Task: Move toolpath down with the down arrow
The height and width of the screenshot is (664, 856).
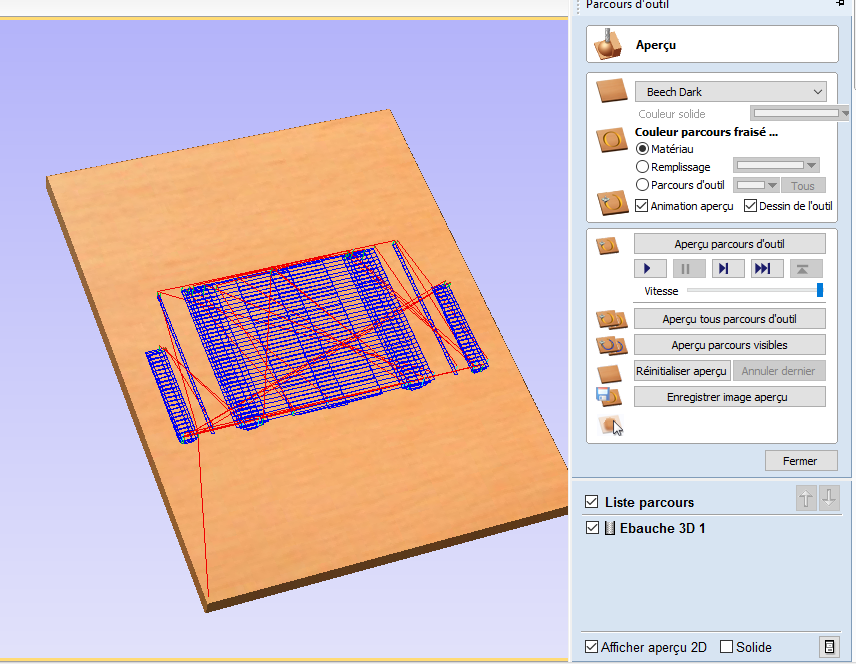Action: pos(829,498)
